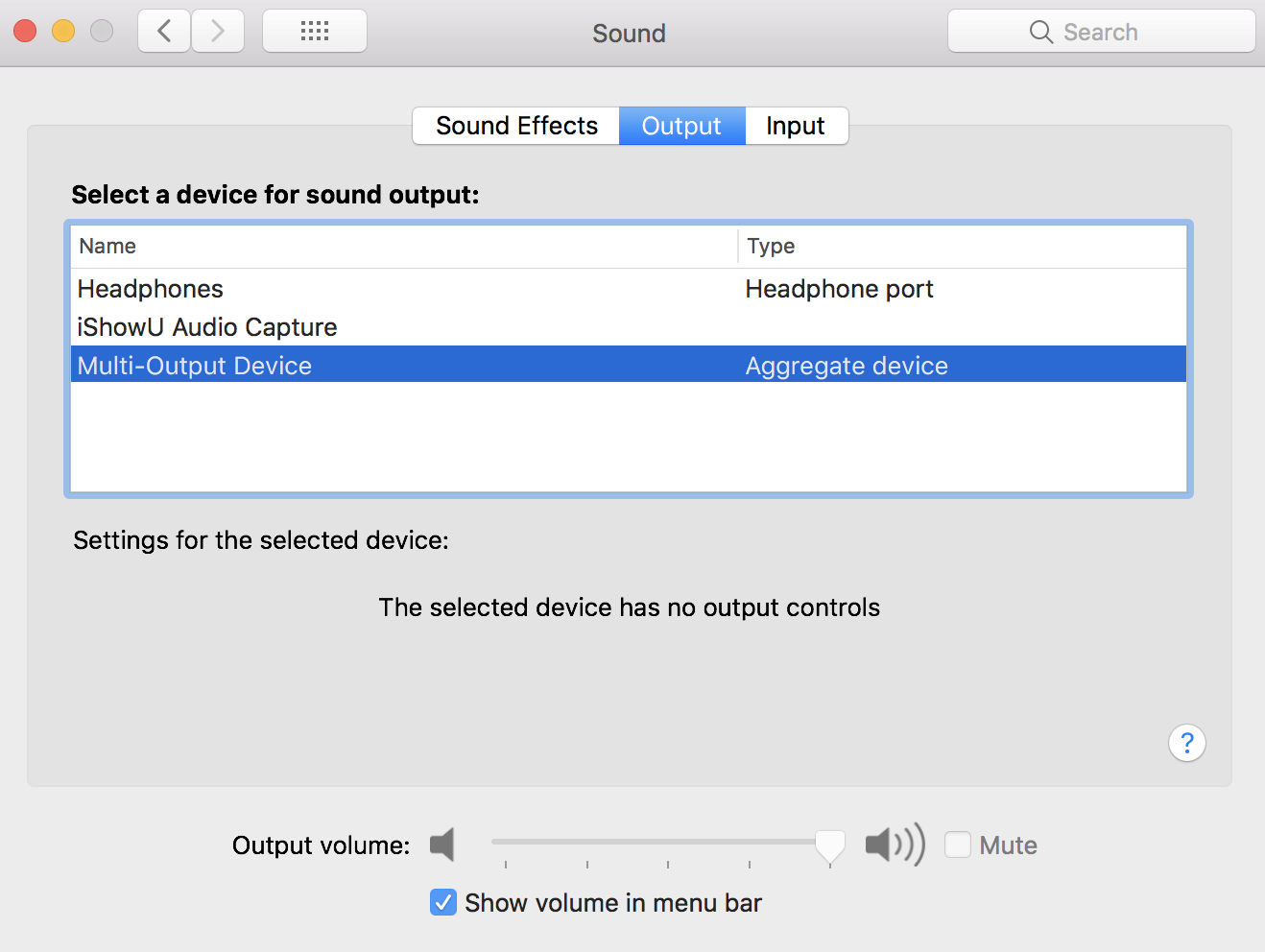Image resolution: width=1265 pixels, height=952 pixels.
Task: Enable the Mute checkbox
Action: coord(958,845)
